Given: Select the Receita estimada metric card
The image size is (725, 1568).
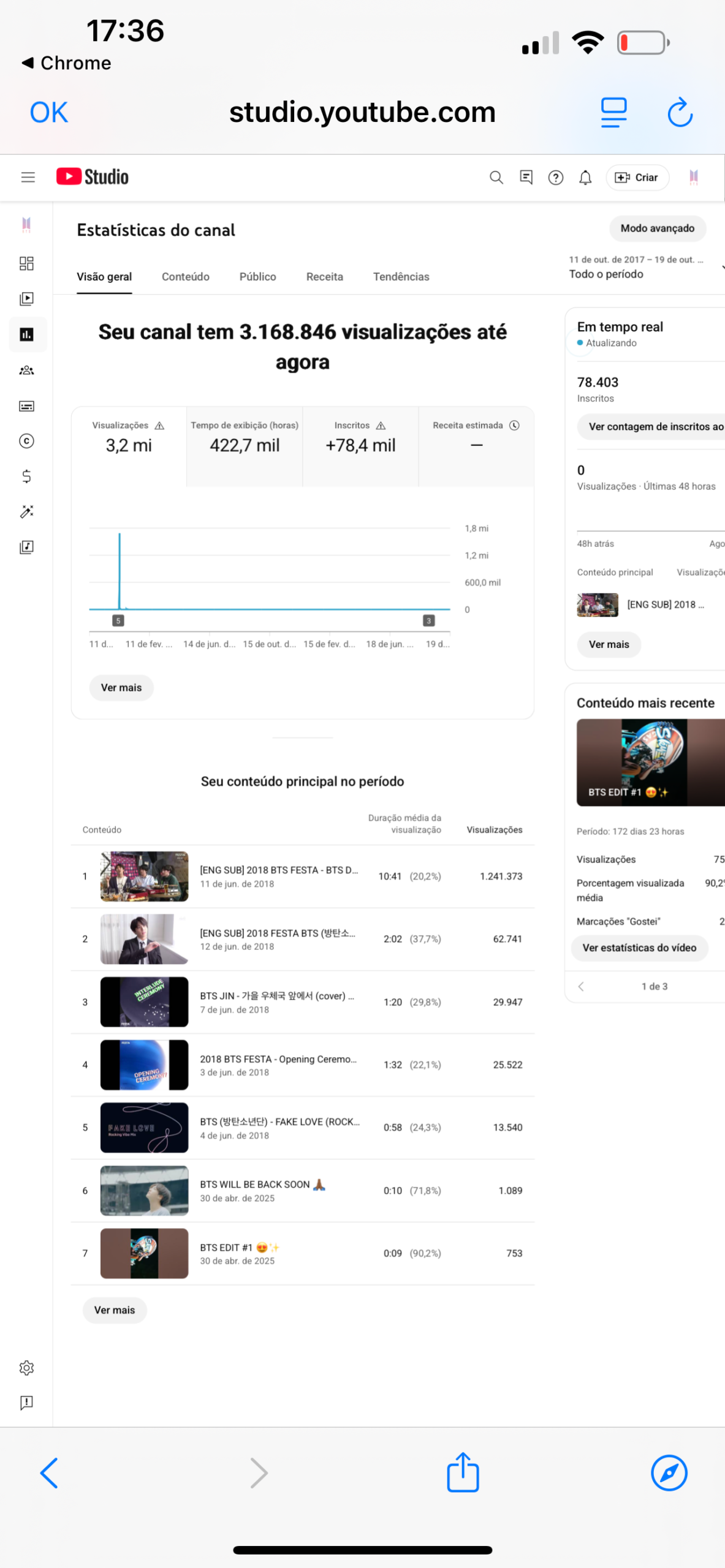Looking at the screenshot, I should 476,447.
